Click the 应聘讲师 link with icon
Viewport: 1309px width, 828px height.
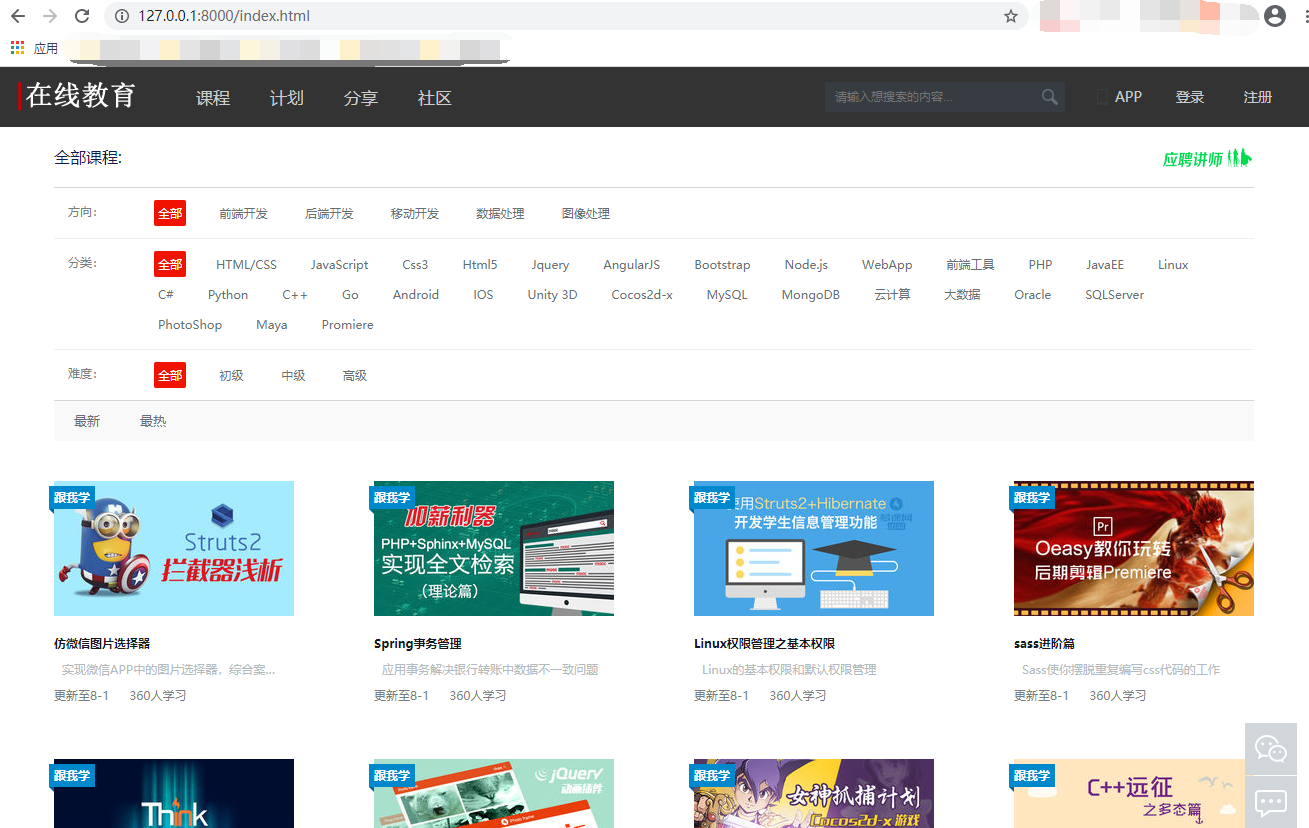[x=1207, y=158]
